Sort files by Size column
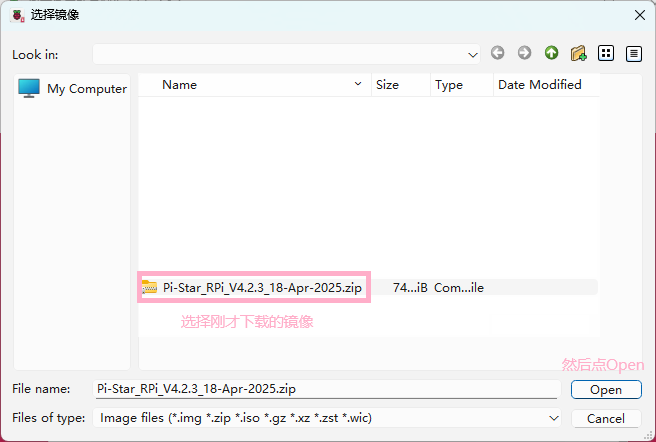This screenshot has height=442, width=656. click(399, 85)
